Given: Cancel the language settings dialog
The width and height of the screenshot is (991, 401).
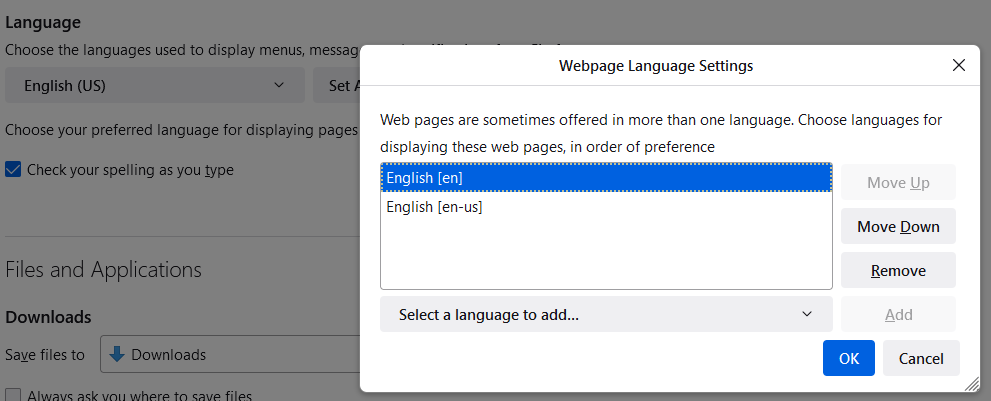Looking at the screenshot, I should click(x=921, y=358).
